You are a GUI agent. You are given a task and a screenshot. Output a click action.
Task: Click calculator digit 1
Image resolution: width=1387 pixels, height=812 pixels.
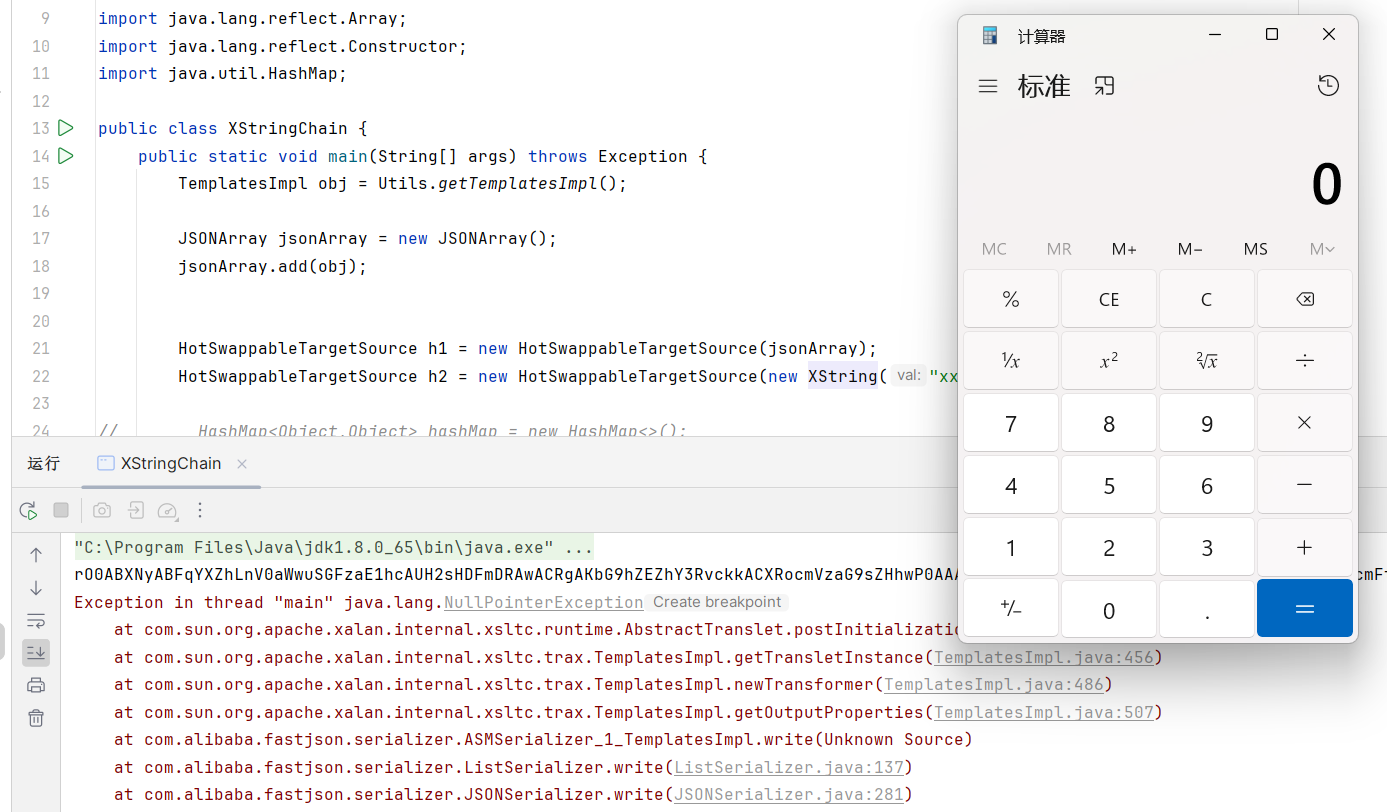click(1011, 548)
